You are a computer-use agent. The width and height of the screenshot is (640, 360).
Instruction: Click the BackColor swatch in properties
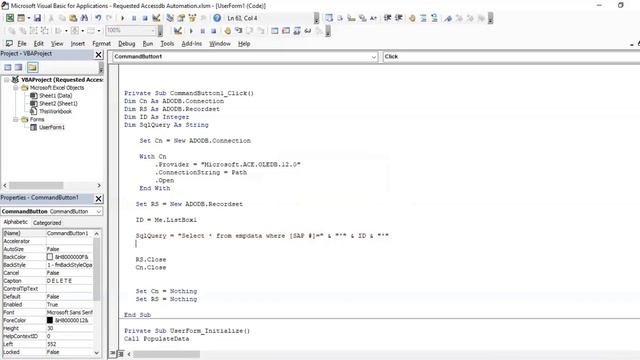pos(50,257)
